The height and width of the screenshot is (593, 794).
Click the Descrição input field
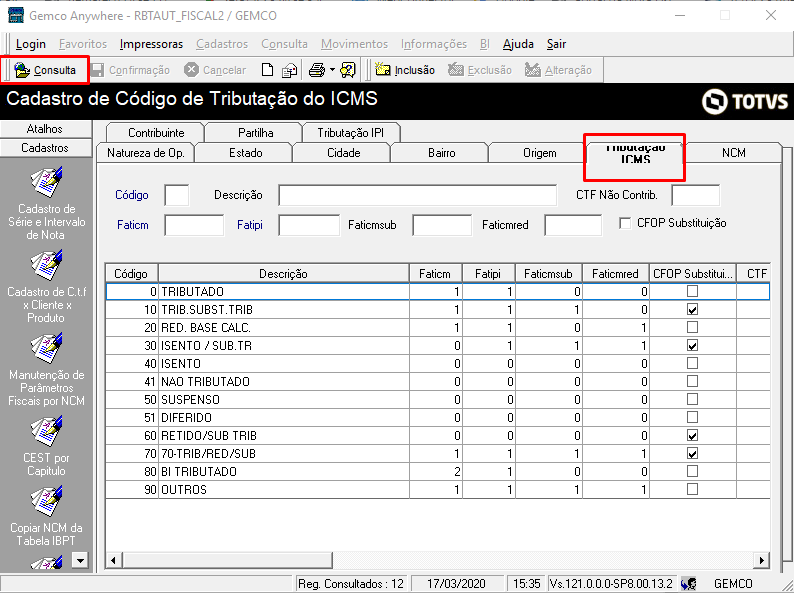pyautogui.click(x=417, y=195)
